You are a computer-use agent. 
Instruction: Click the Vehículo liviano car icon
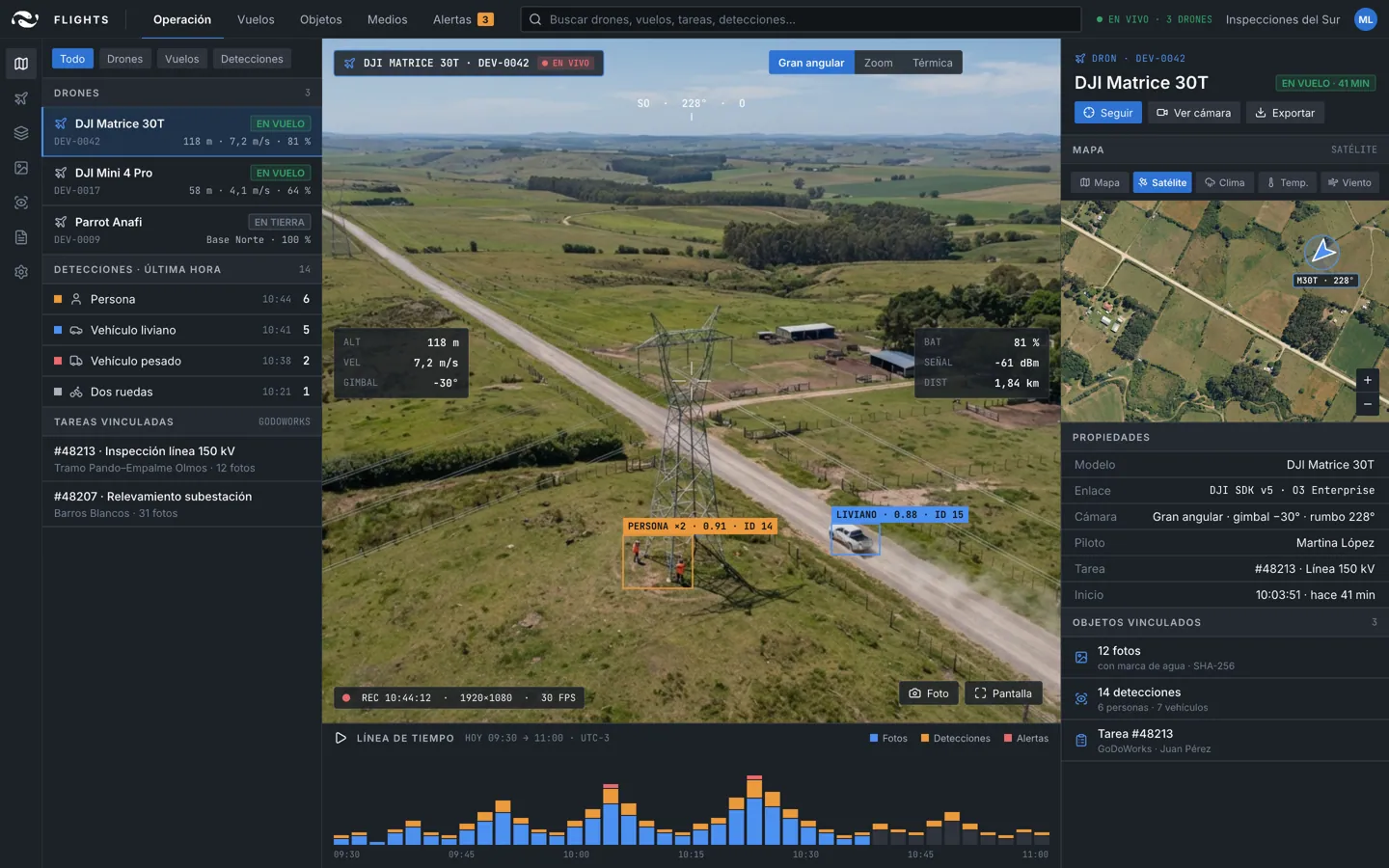click(x=76, y=330)
